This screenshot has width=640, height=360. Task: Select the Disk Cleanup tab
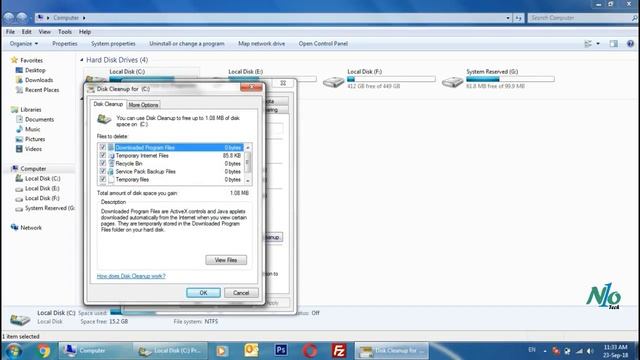(x=108, y=104)
